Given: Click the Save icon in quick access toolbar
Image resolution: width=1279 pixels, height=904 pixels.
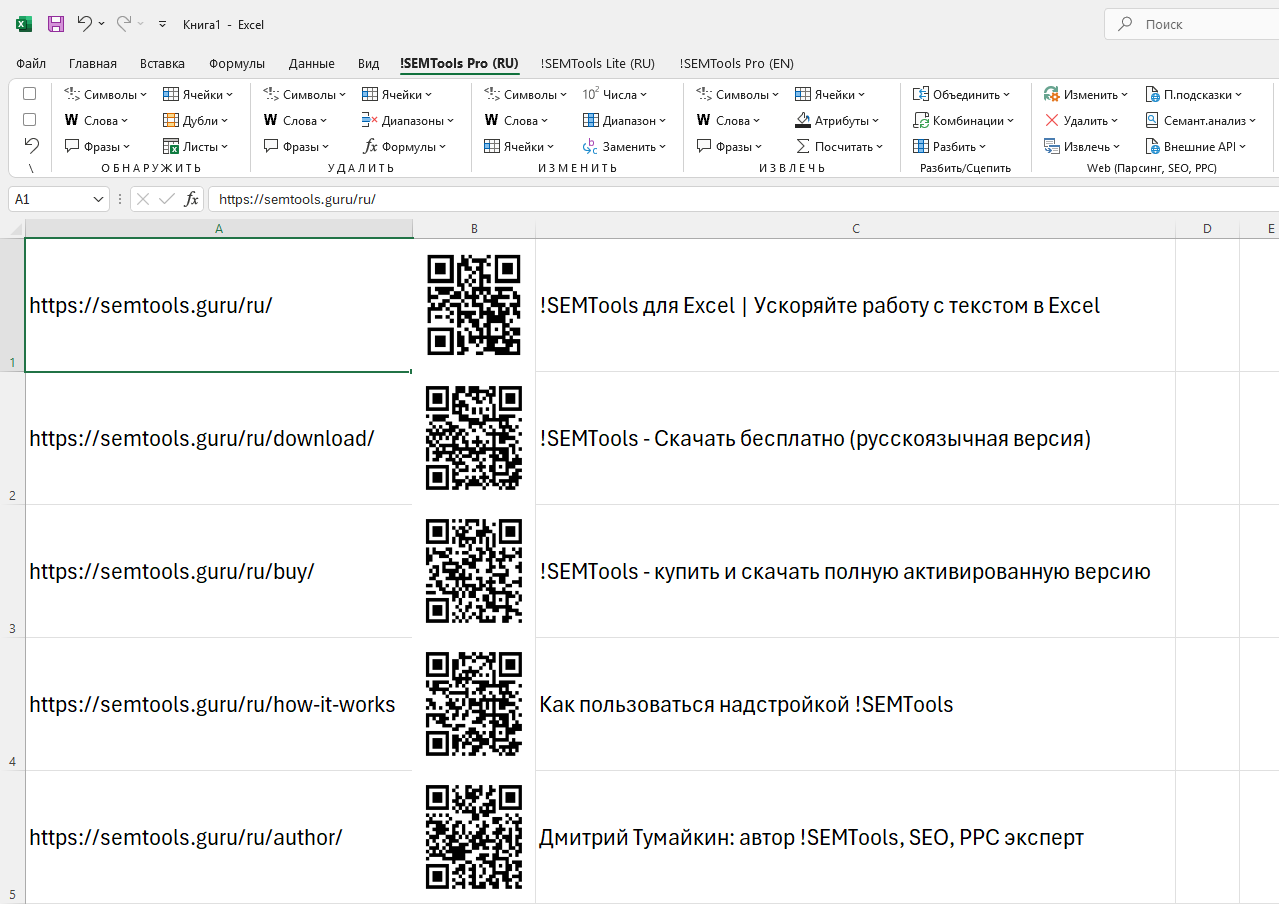Looking at the screenshot, I should (55, 23).
